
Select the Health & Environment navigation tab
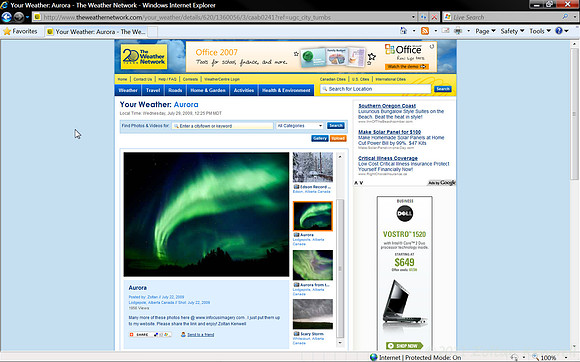[x=286, y=90]
